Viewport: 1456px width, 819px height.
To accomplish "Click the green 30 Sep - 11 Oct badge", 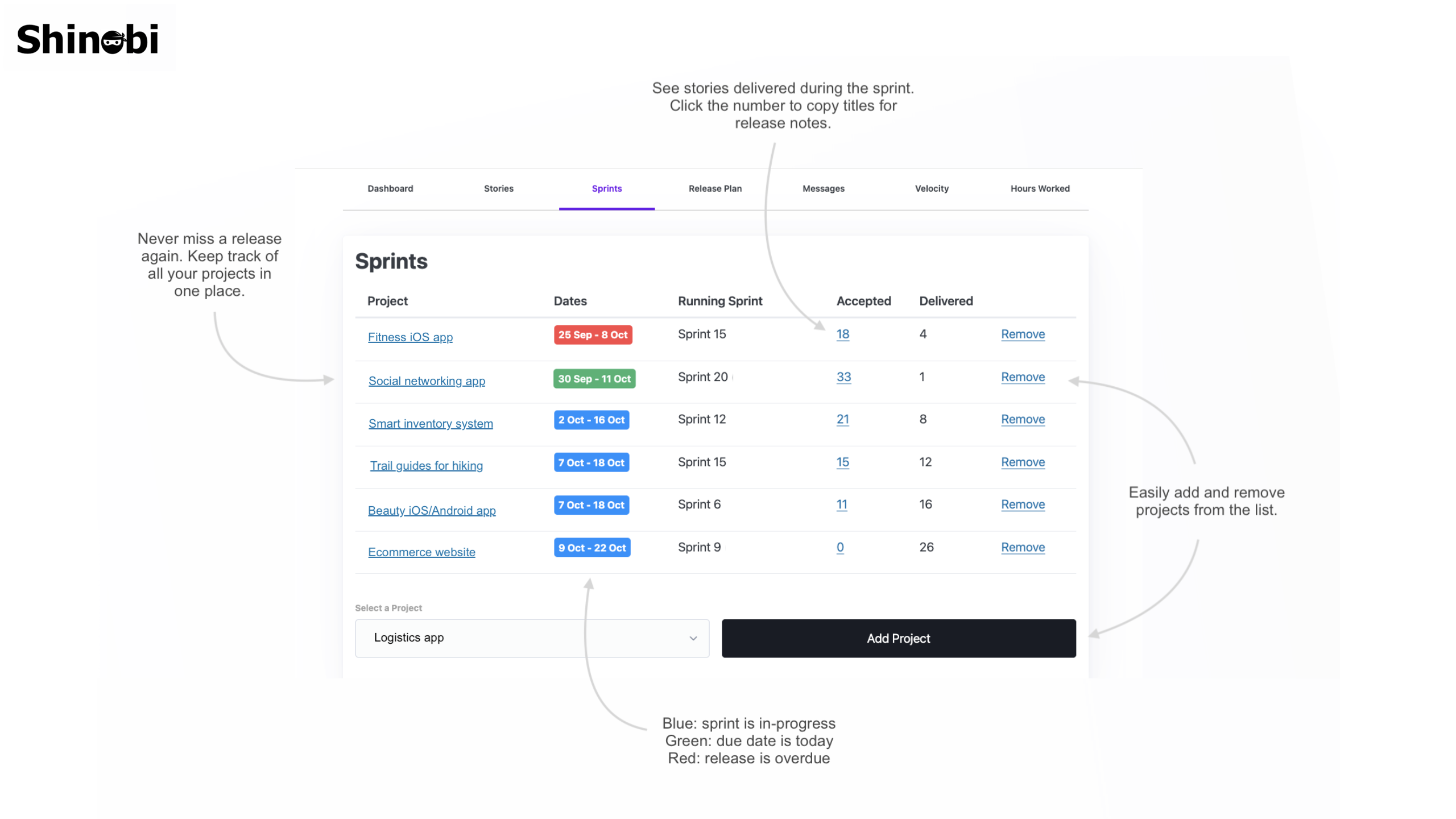I will (594, 378).
